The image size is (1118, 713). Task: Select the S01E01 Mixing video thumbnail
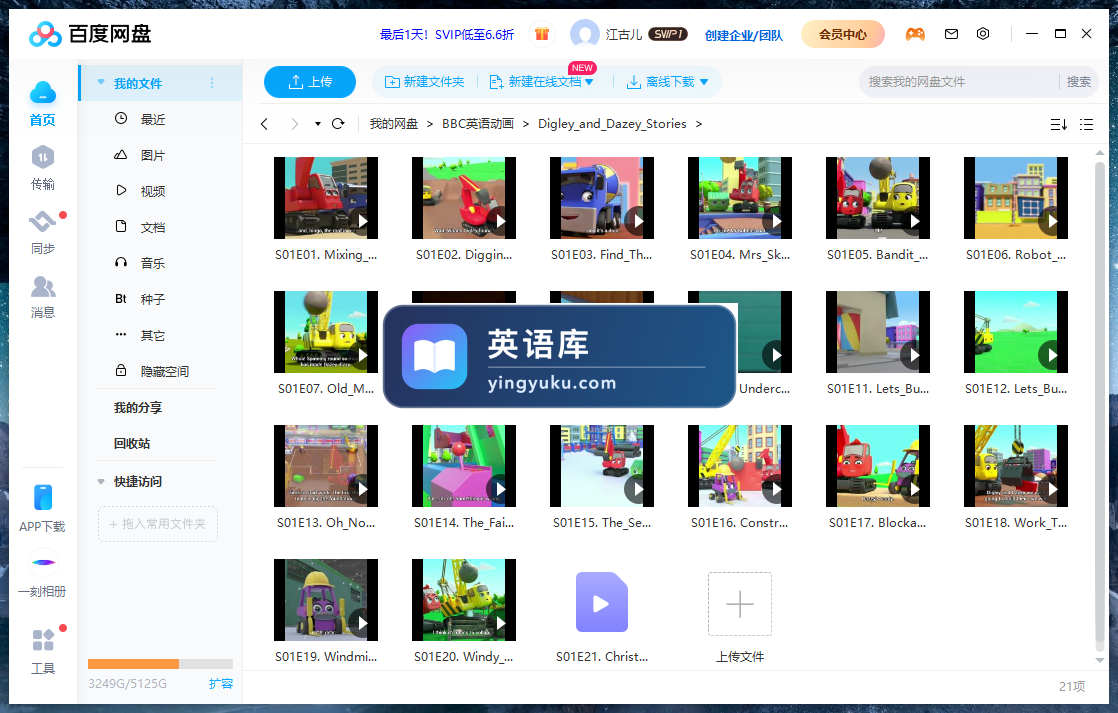[326, 198]
